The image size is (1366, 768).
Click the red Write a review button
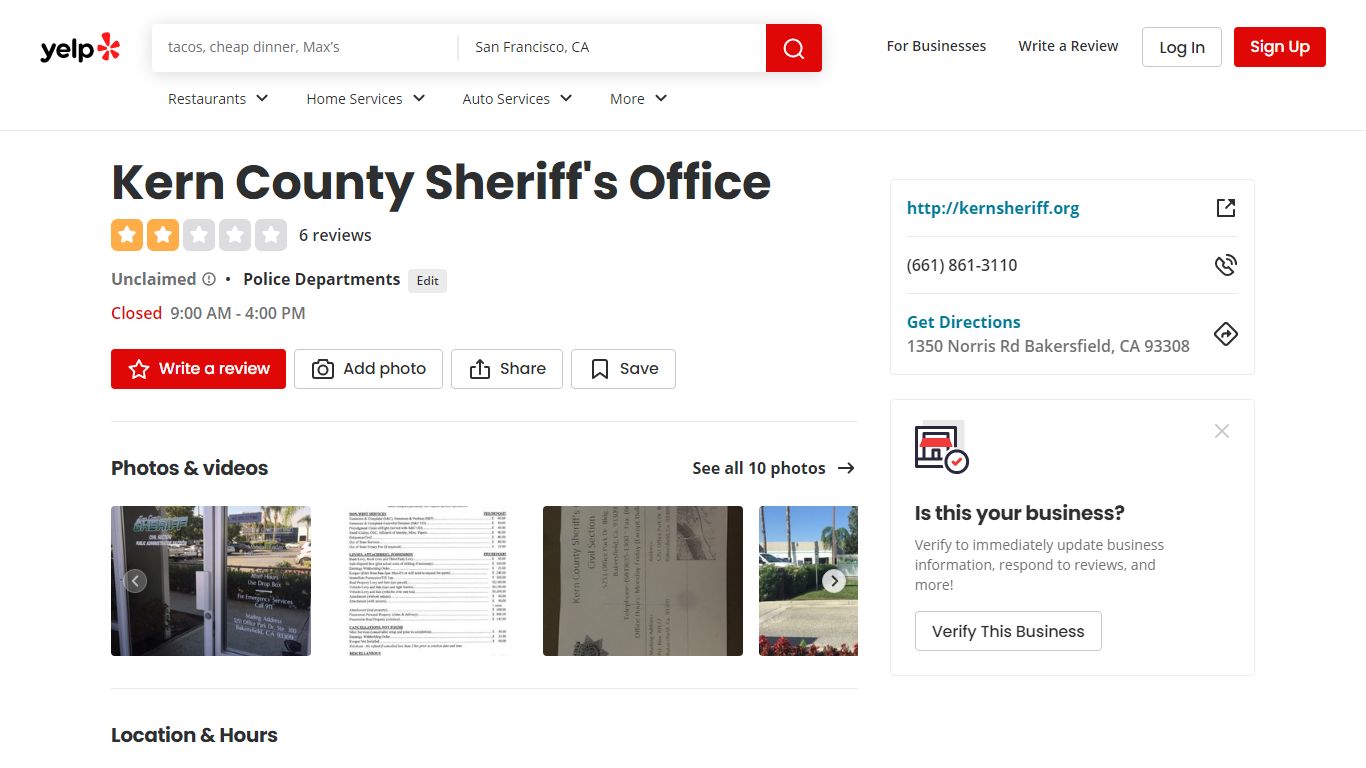tap(198, 369)
